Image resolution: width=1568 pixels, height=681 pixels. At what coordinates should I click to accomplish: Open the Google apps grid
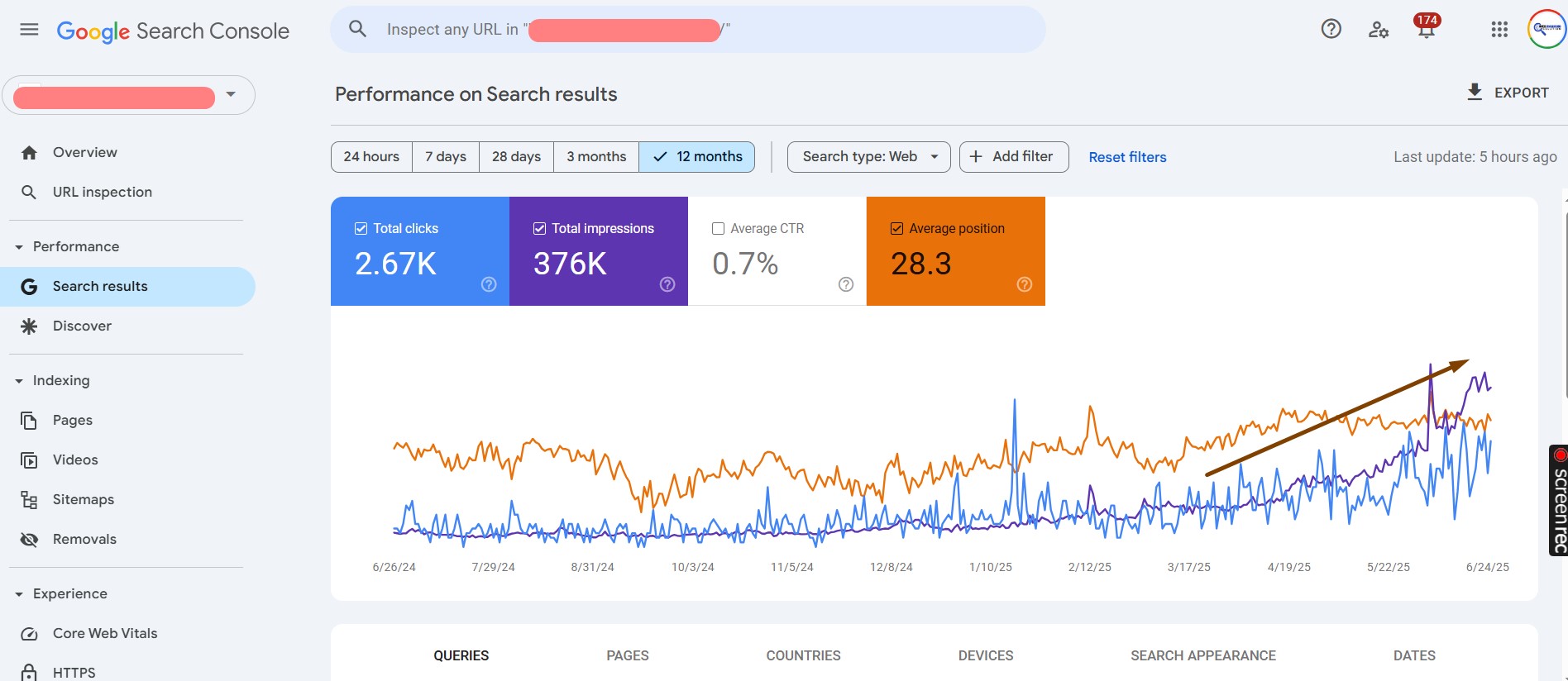1499,30
